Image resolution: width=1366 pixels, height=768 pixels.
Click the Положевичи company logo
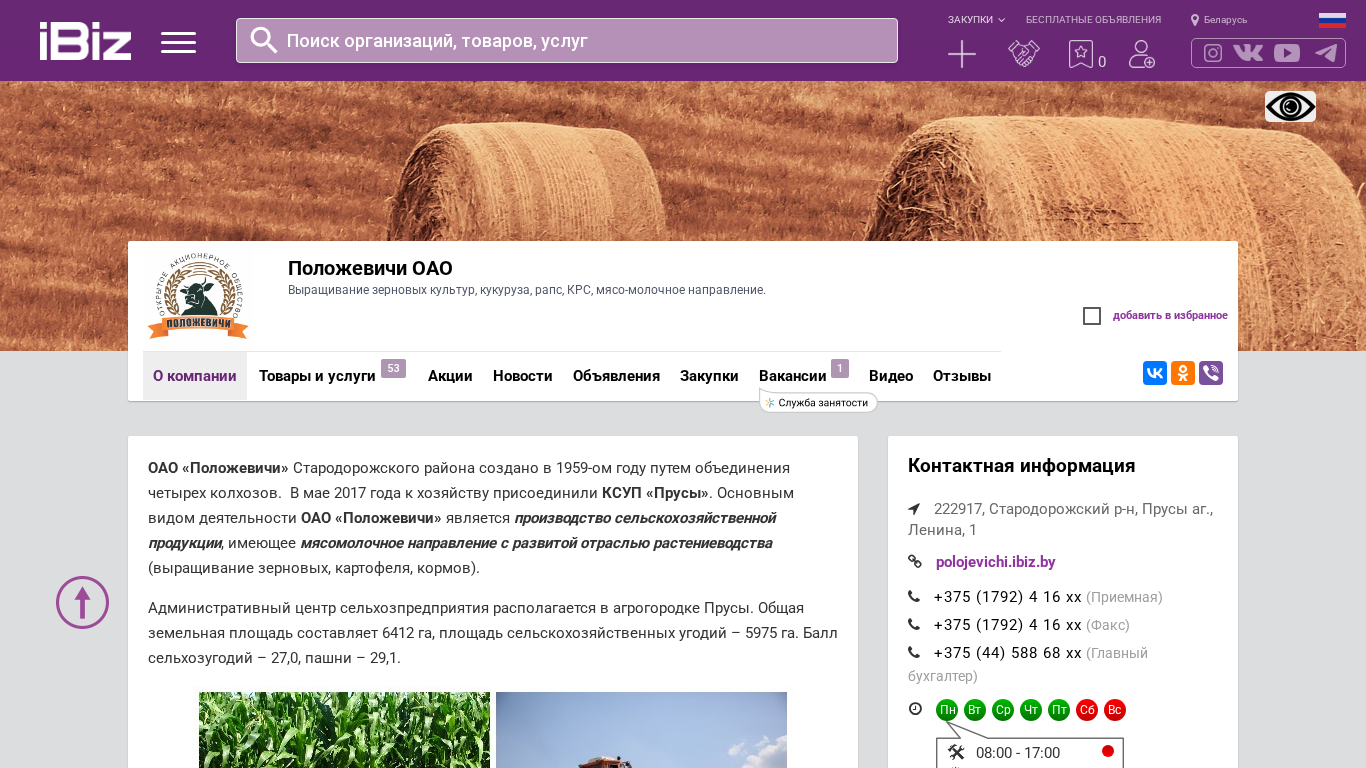[x=198, y=295]
